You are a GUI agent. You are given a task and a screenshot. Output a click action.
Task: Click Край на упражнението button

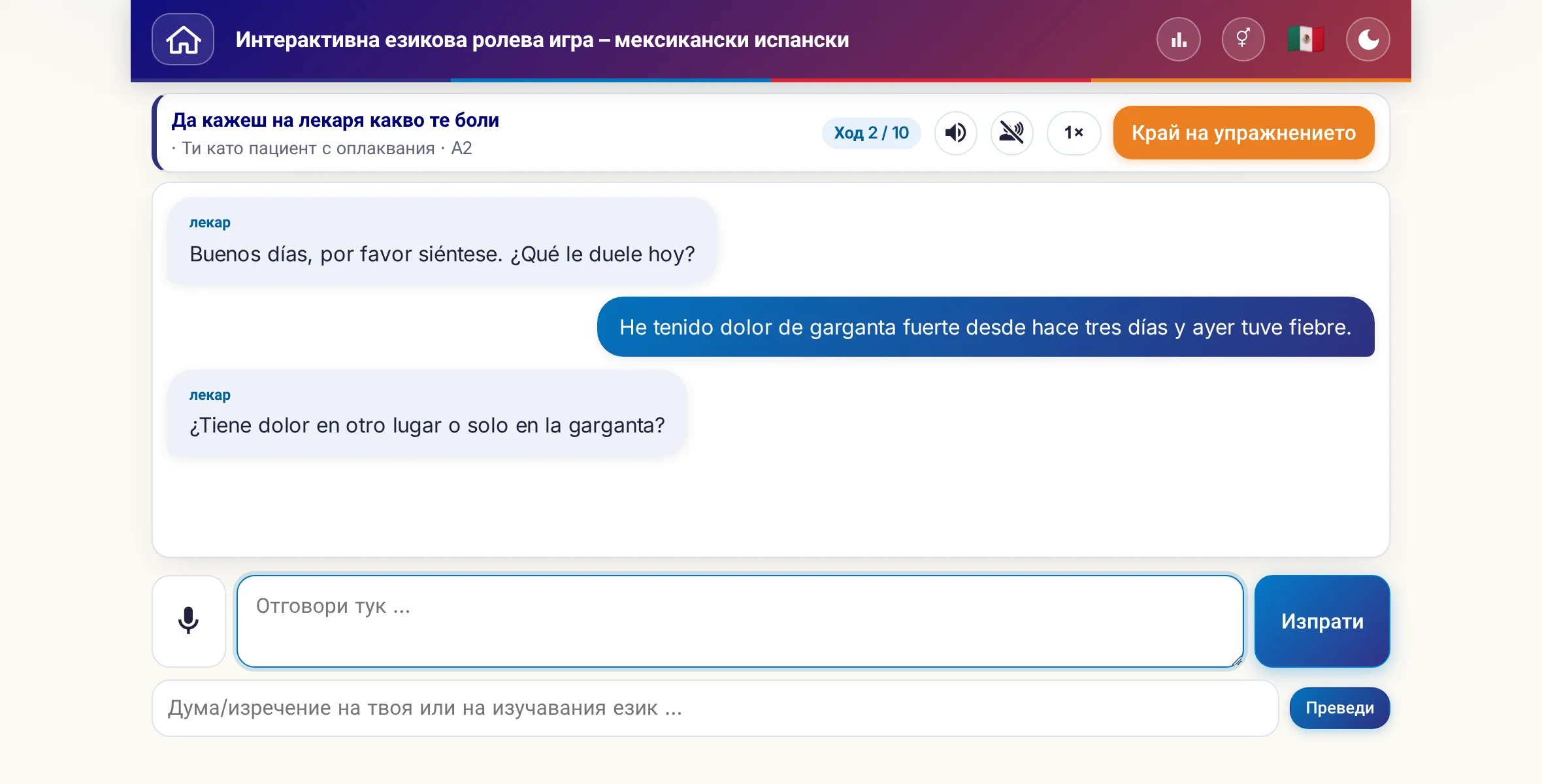pyautogui.click(x=1243, y=133)
